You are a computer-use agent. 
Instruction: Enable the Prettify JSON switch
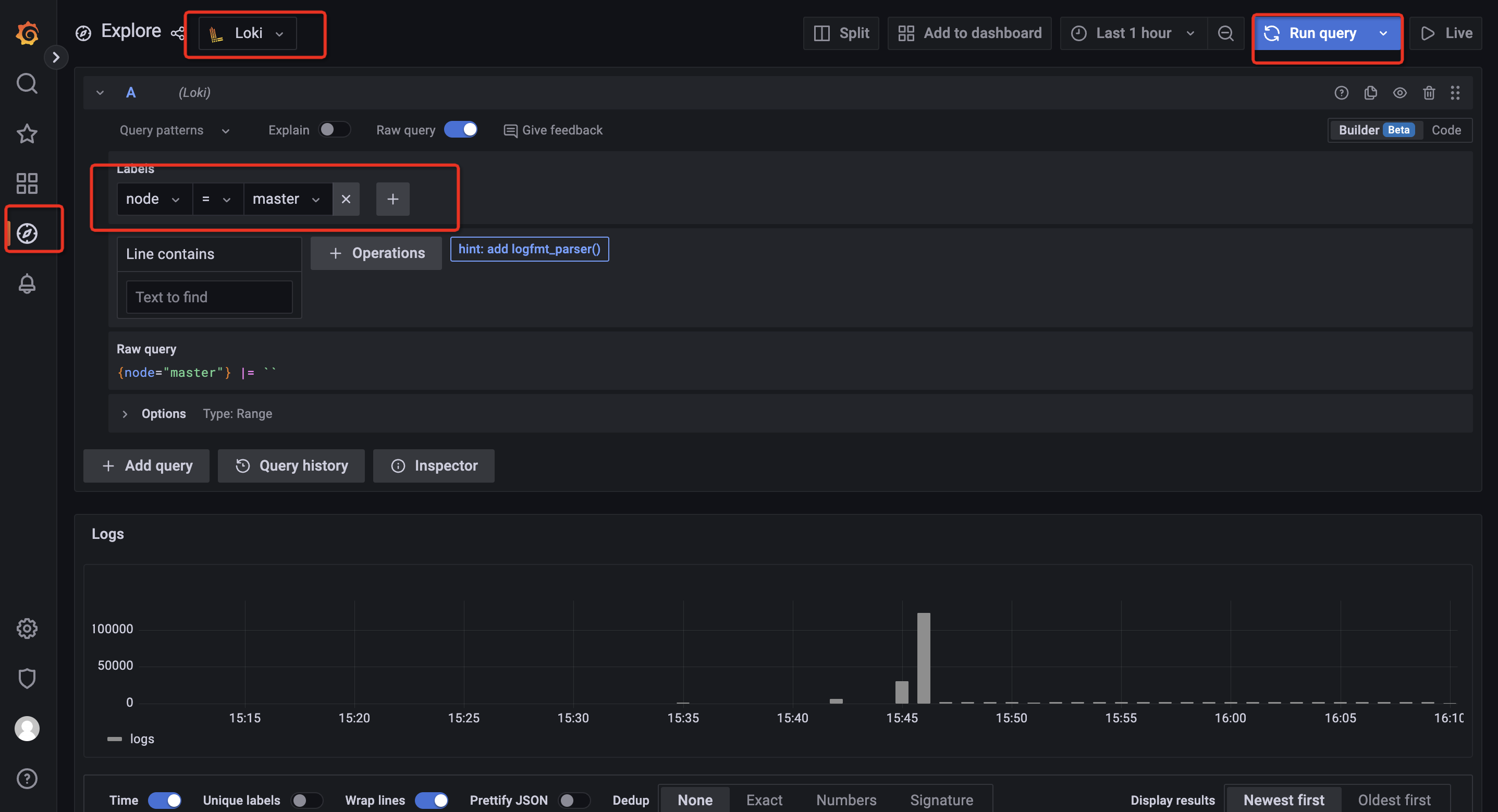click(x=573, y=800)
